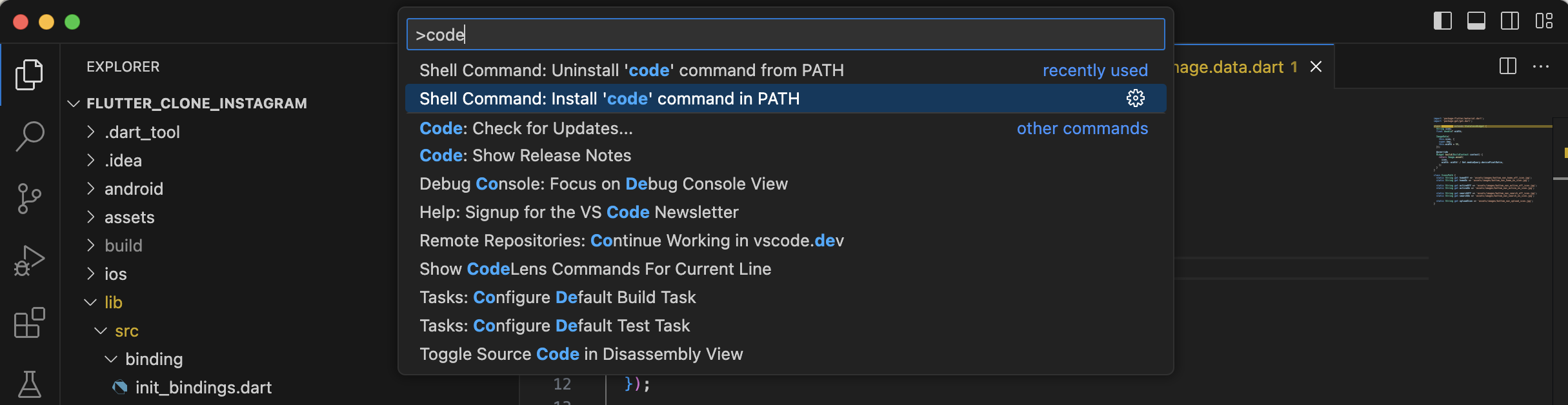
Task: Toggle the secondary side bar
Action: tap(1510, 21)
